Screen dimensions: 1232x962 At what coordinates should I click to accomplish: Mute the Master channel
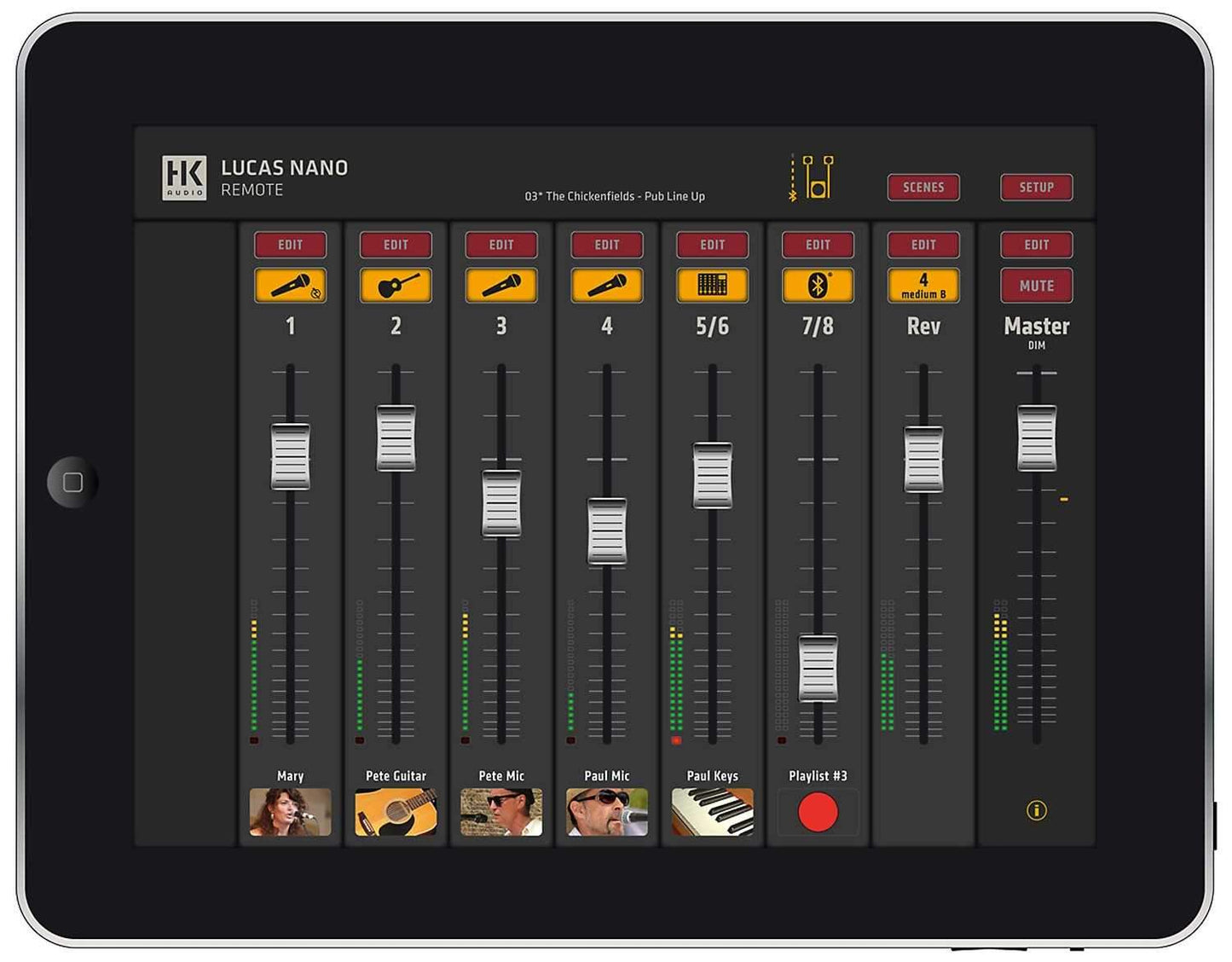tap(1037, 285)
